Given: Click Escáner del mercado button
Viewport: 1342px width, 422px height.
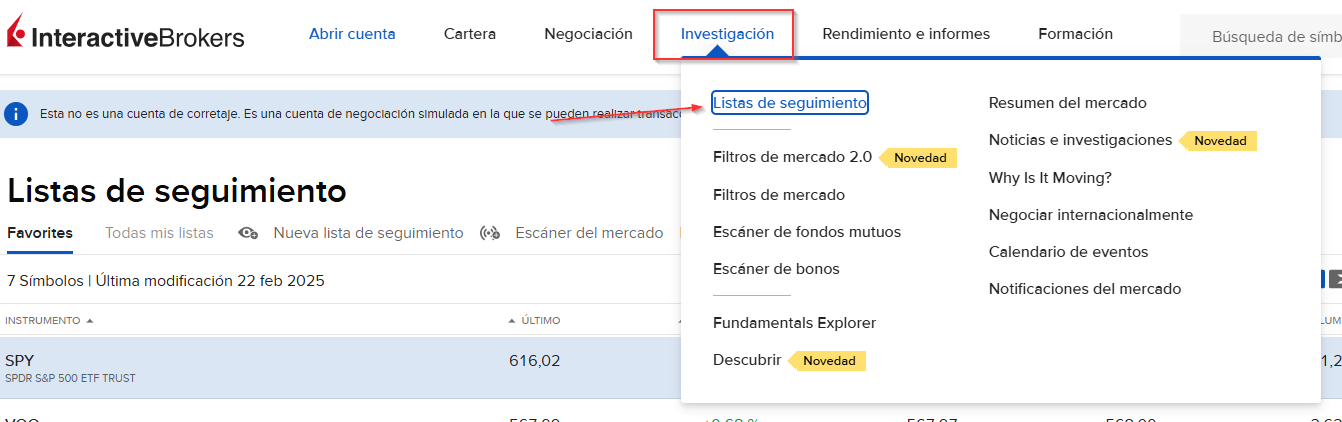Looking at the screenshot, I should click(589, 233).
